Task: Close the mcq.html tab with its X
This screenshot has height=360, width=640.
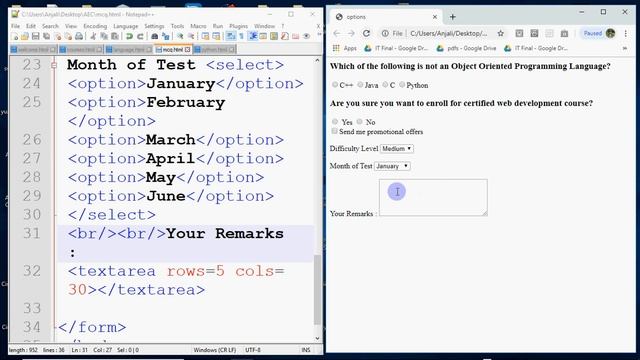Action: (187, 49)
